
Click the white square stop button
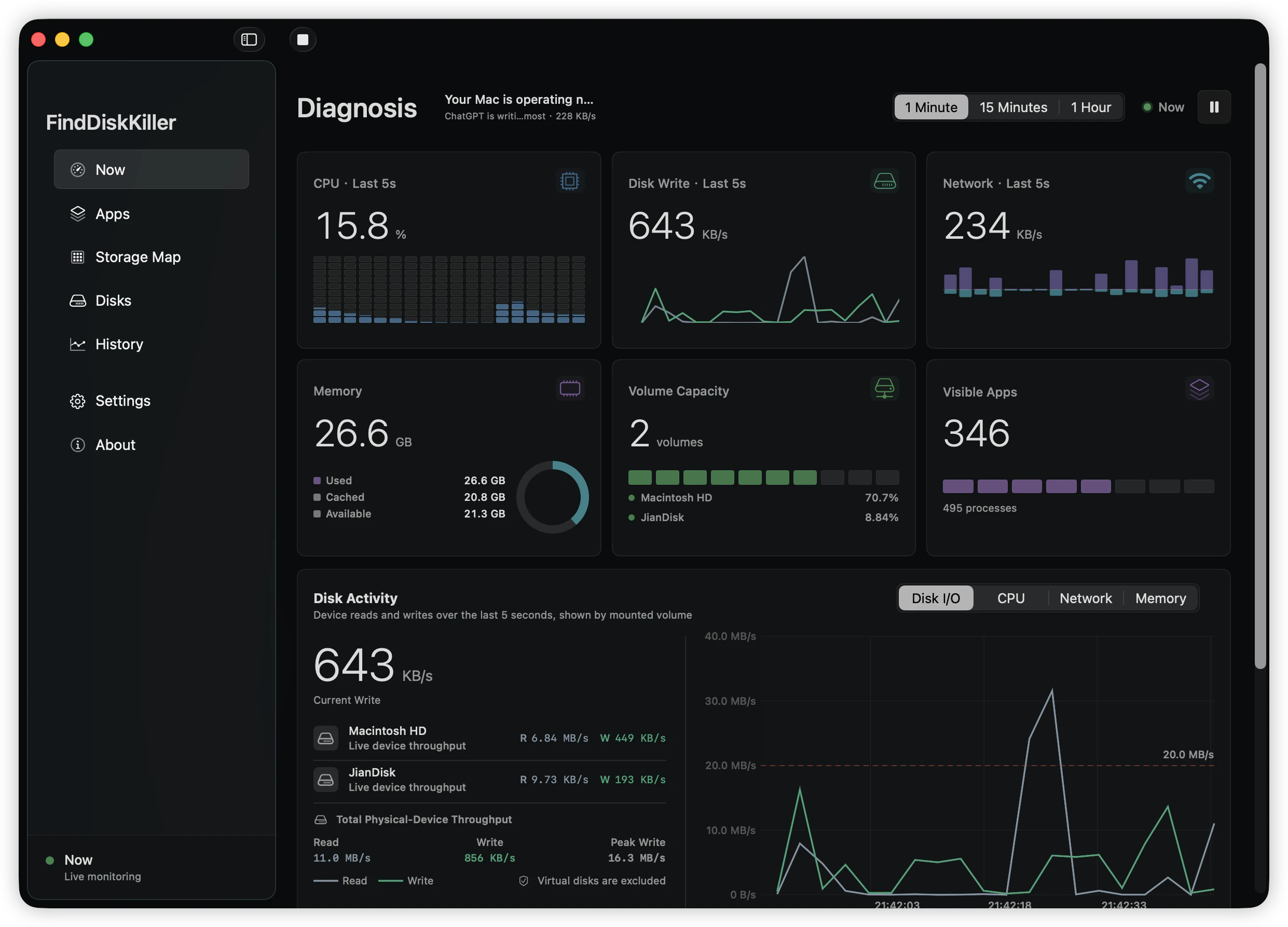click(303, 40)
